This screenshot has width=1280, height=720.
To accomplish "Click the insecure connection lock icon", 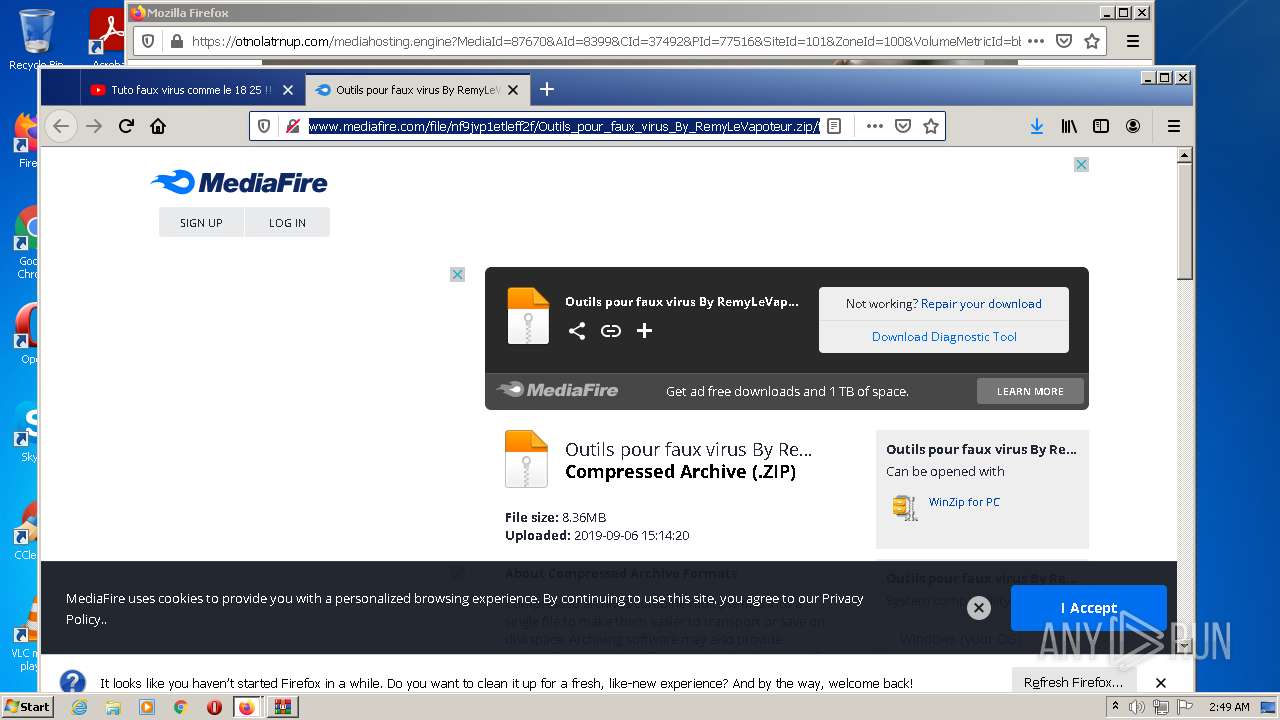I will 292,126.
